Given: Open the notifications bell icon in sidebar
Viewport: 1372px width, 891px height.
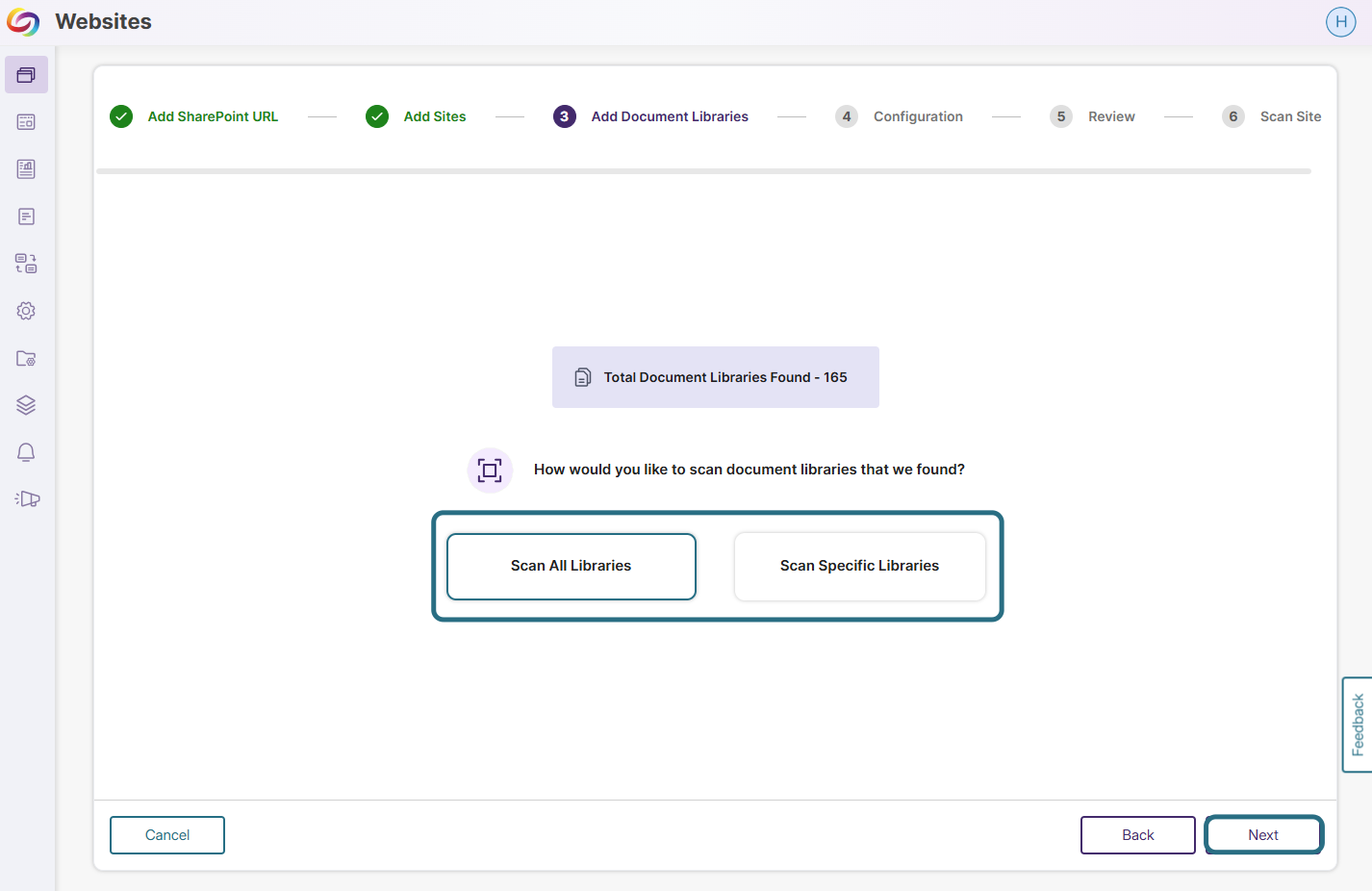Looking at the screenshot, I should click(x=26, y=452).
